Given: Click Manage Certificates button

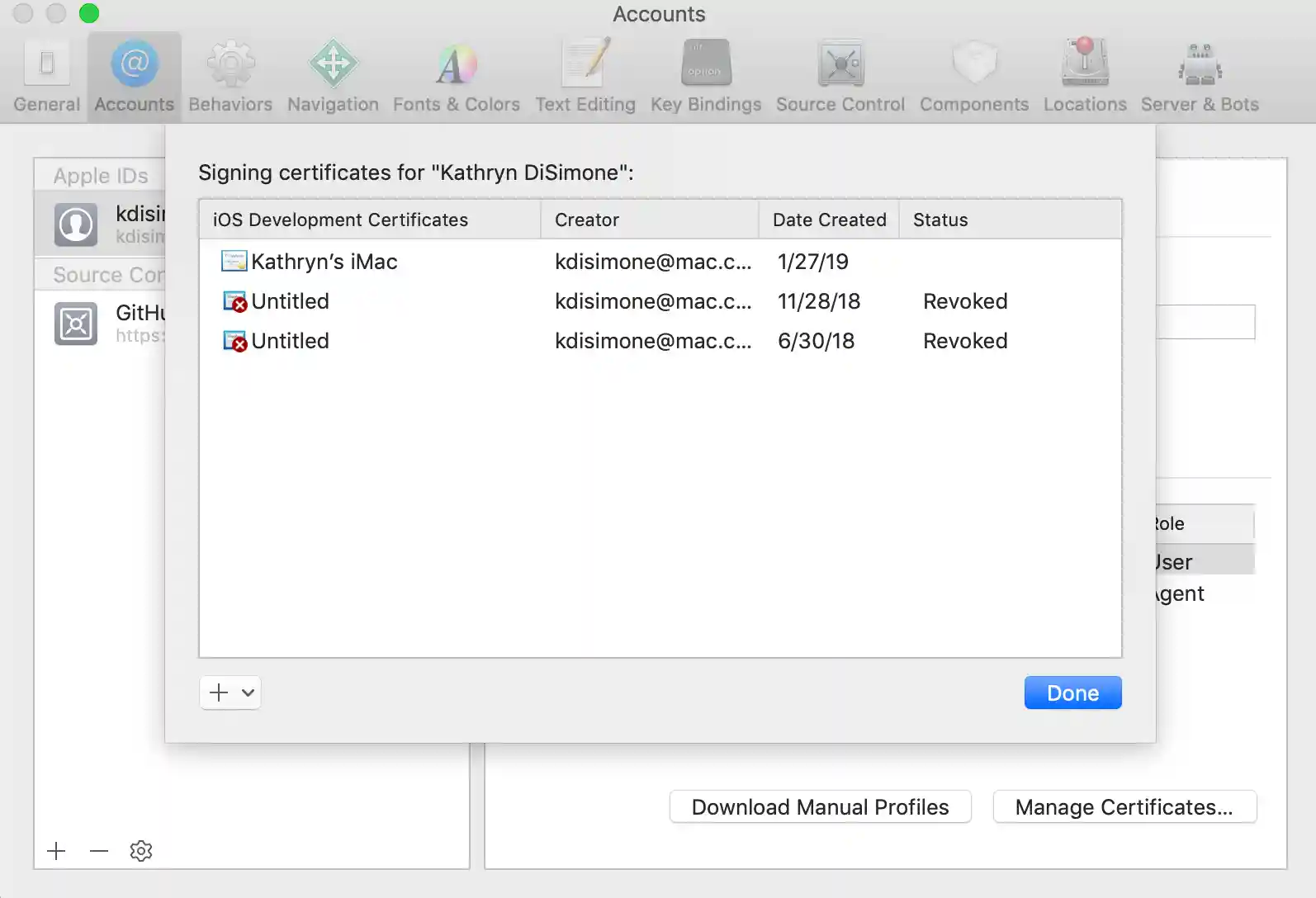Looking at the screenshot, I should click(1124, 807).
